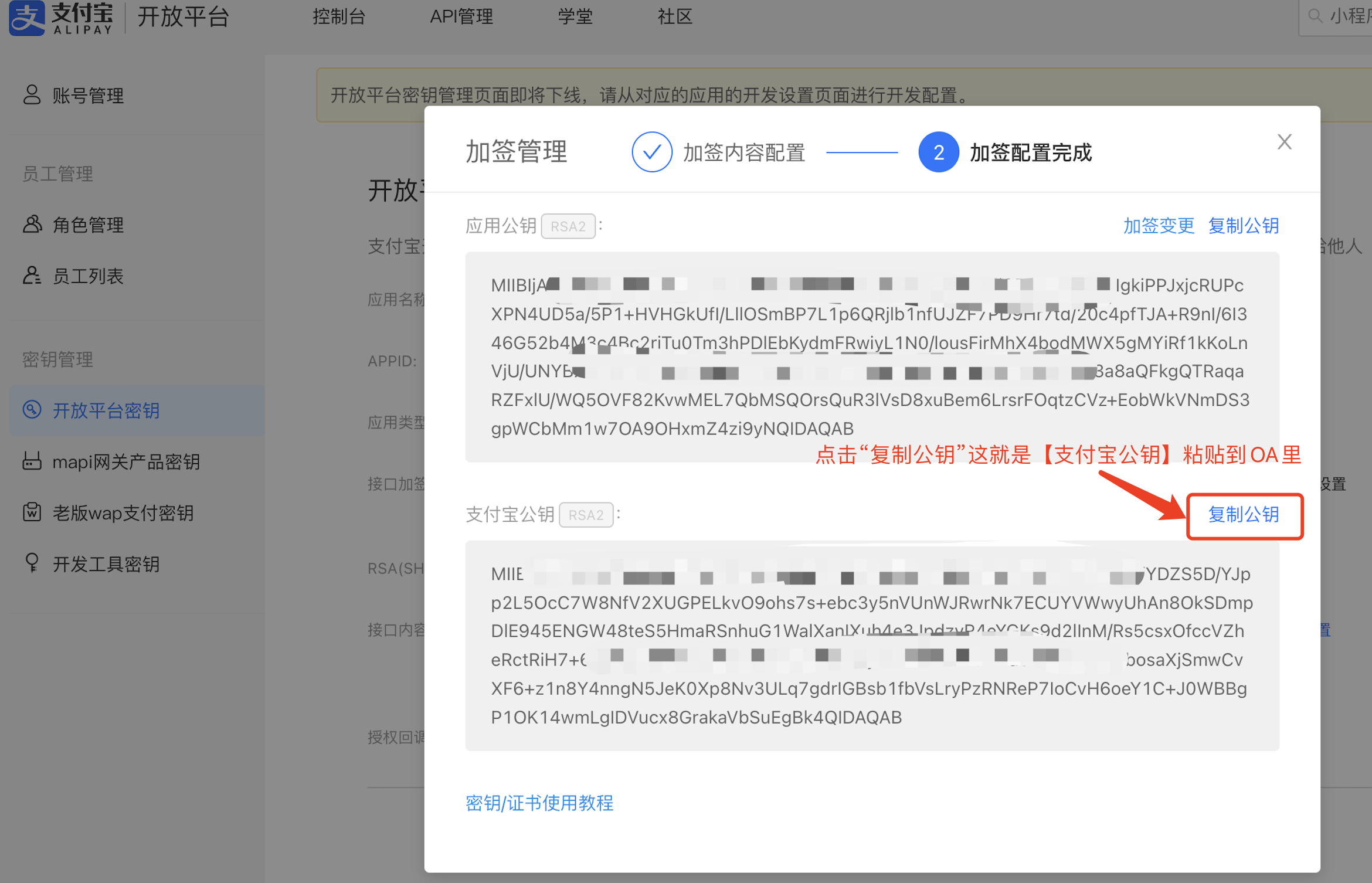Click the 密钥管理 section heading
This screenshot has width=1372, height=883.
(x=57, y=359)
